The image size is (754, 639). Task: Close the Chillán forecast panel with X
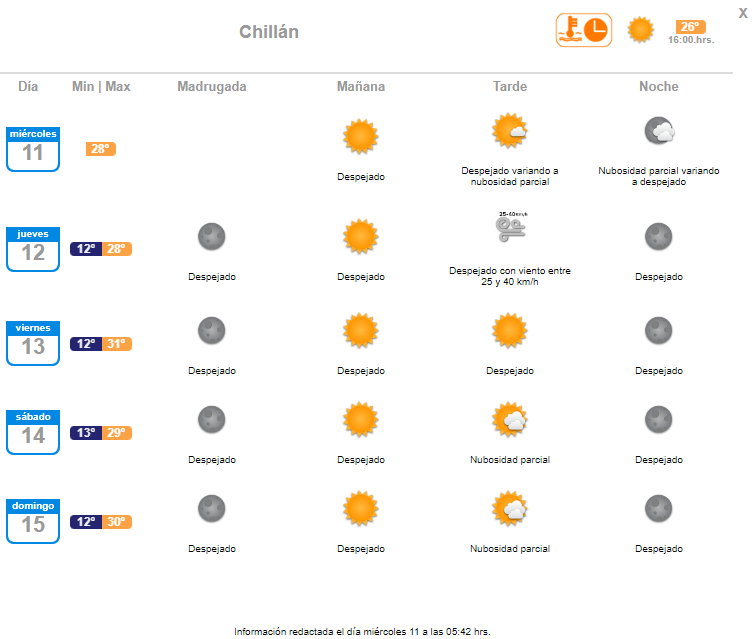tap(743, 13)
